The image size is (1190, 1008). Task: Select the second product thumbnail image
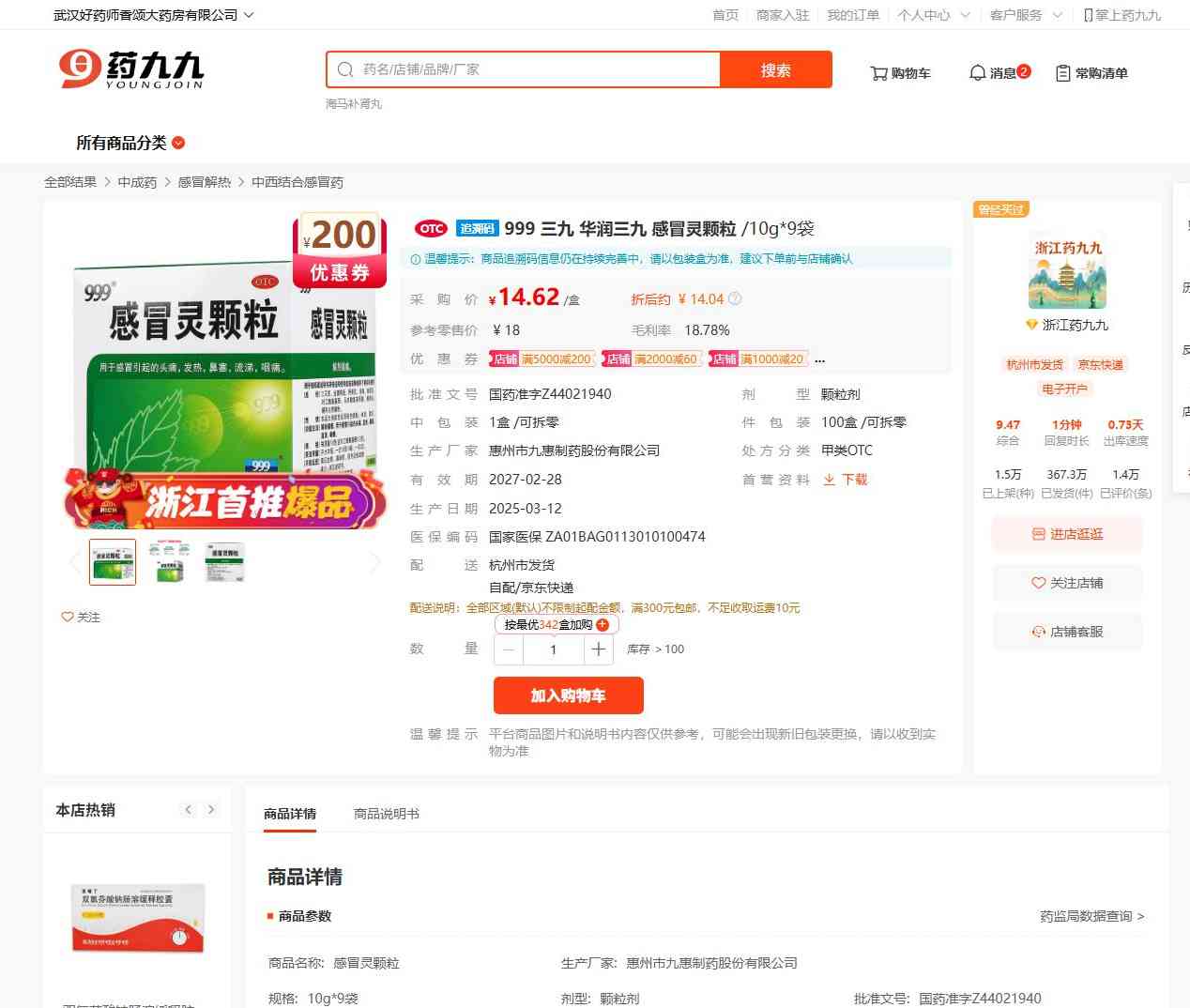[x=170, y=562]
